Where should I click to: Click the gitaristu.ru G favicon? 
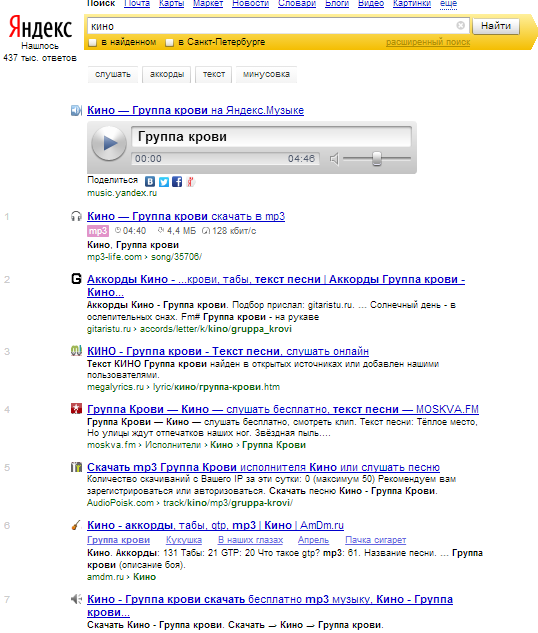pyautogui.click(x=76, y=279)
